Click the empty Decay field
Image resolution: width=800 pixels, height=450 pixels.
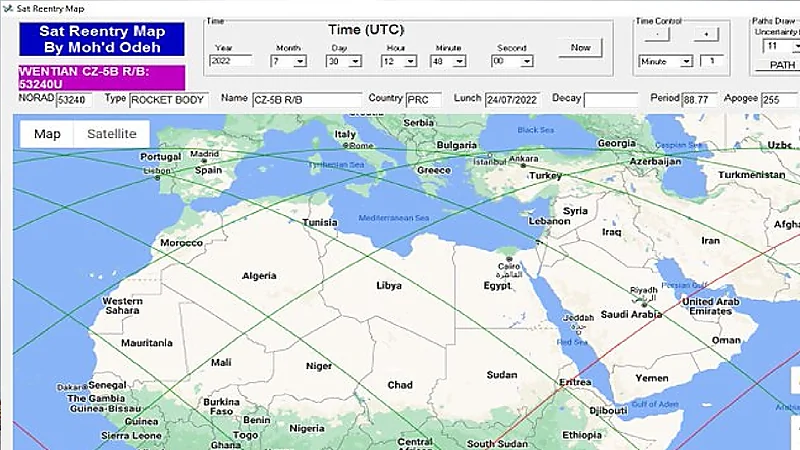pyautogui.click(x=611, y=99)
